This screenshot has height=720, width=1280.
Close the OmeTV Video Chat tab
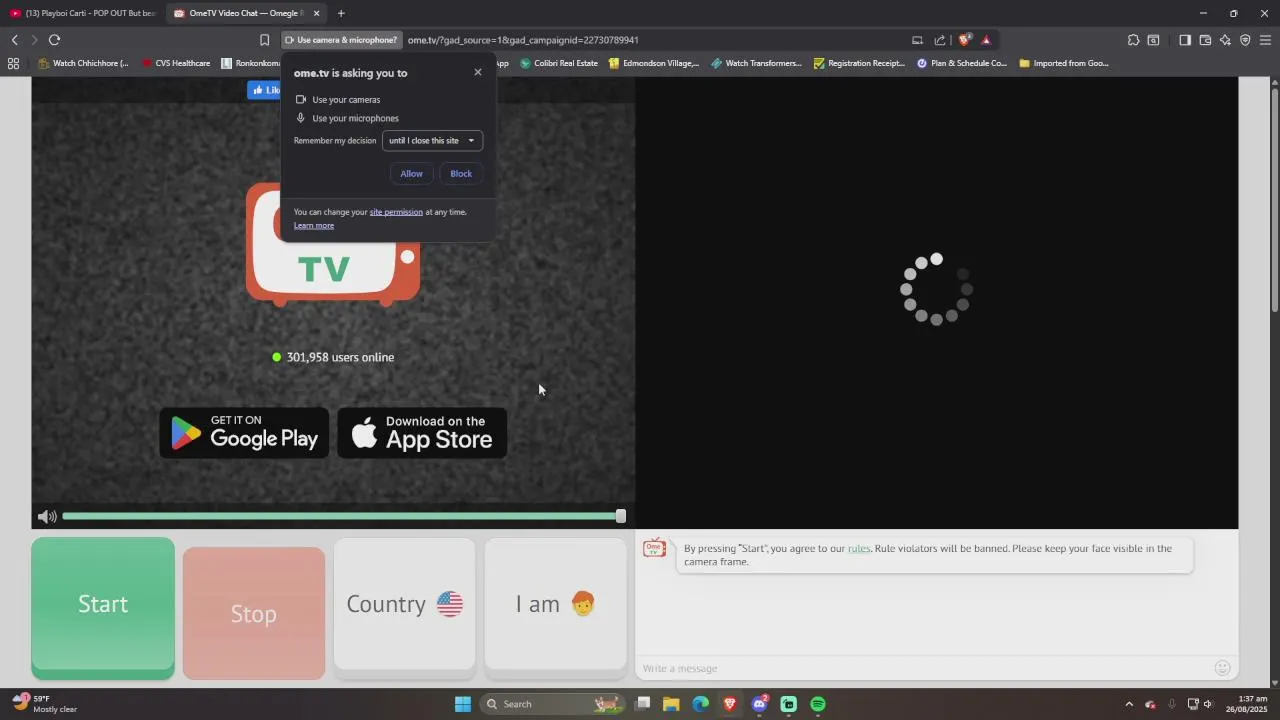click(x=317, y=13)
